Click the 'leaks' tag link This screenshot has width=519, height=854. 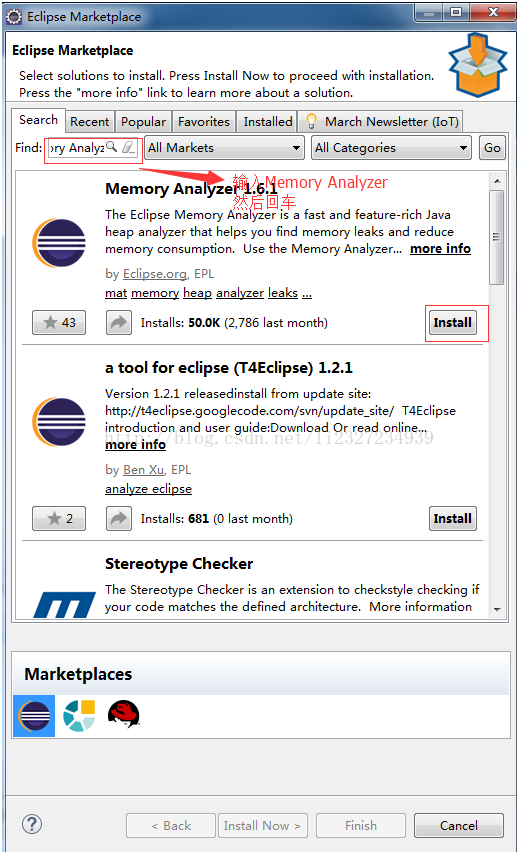click(283, 293)
